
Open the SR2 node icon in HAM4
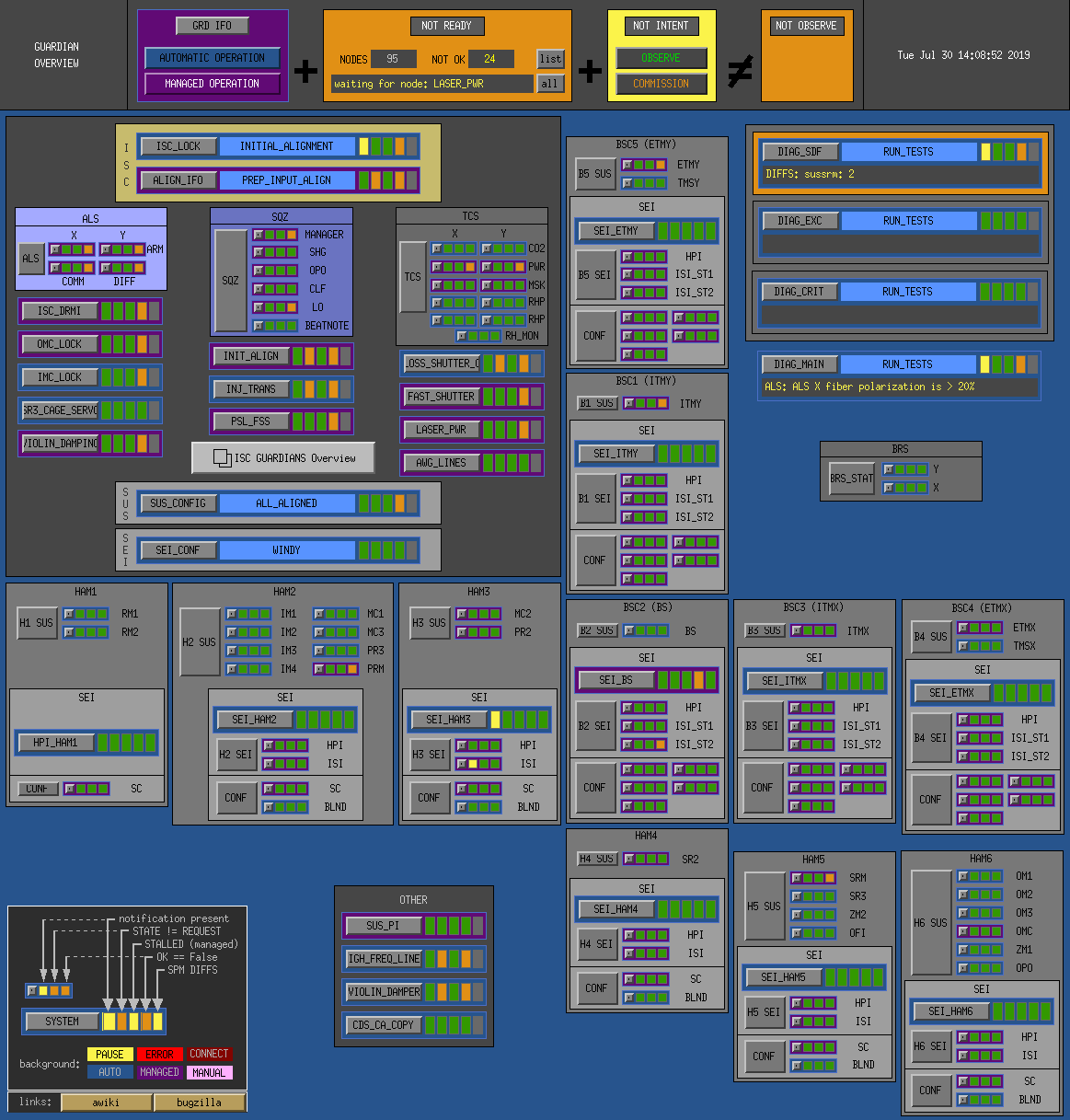[x=629, y=859]
